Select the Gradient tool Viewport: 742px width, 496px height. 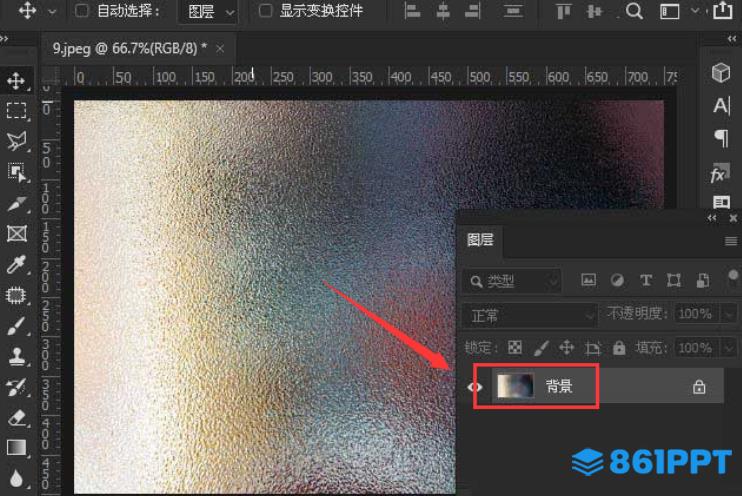pyautogui.click(x=17, y=448)
